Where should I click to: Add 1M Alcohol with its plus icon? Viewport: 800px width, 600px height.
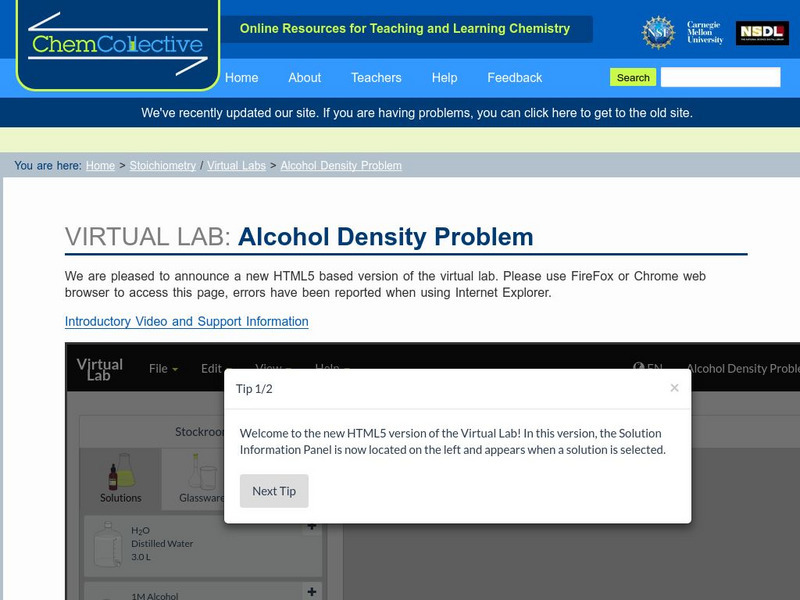click(x=312, y=592)
